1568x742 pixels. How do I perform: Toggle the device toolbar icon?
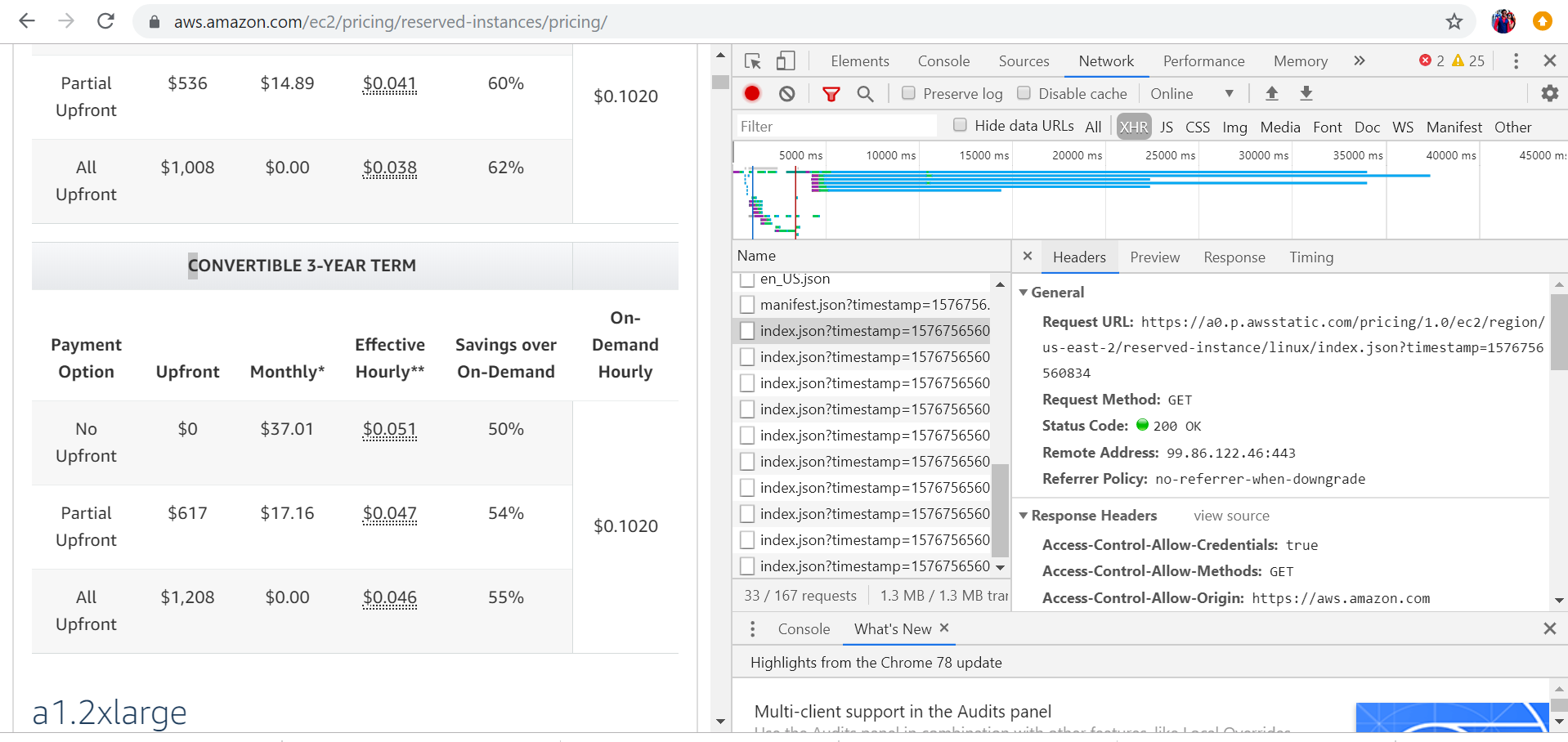point(786,61)
